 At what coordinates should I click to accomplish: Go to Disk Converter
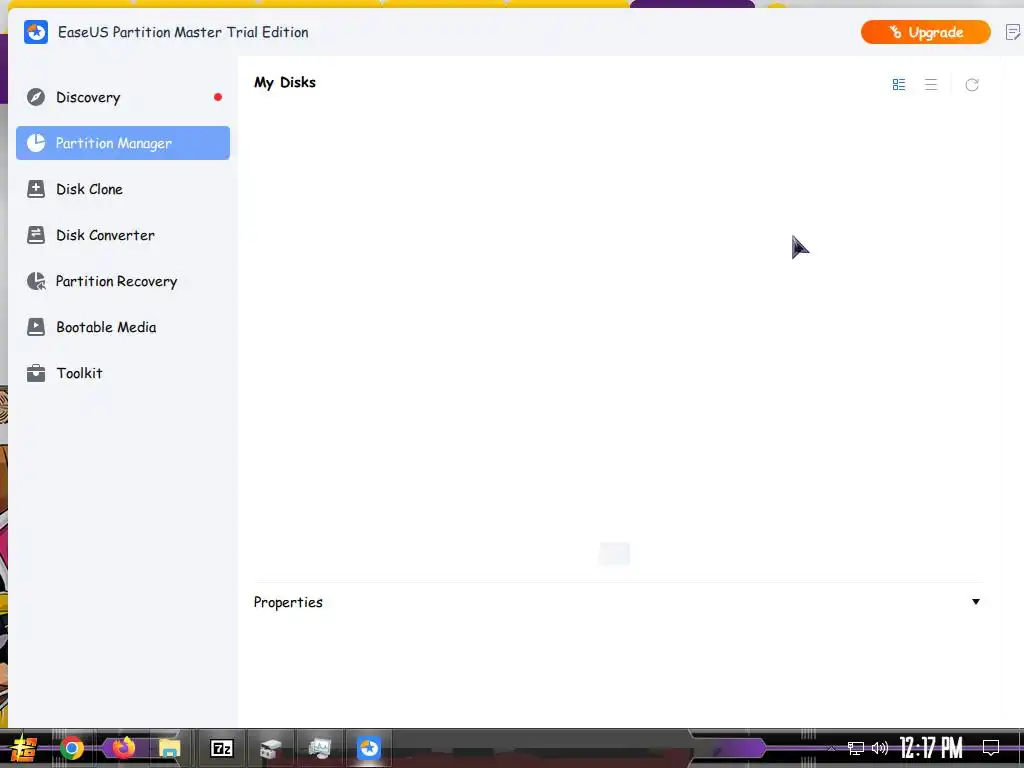(123, 235)
